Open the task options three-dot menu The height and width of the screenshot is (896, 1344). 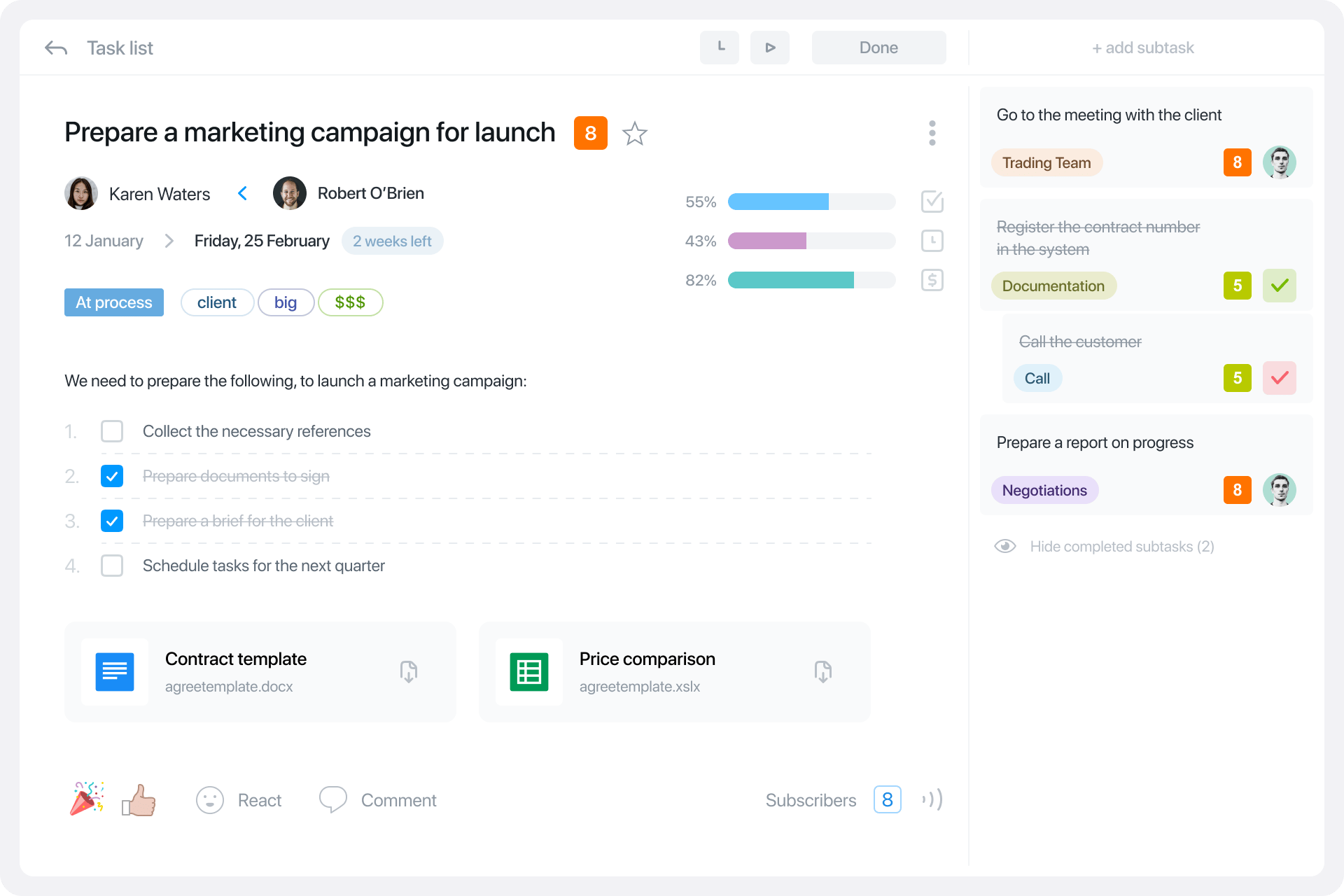(932, 132)
